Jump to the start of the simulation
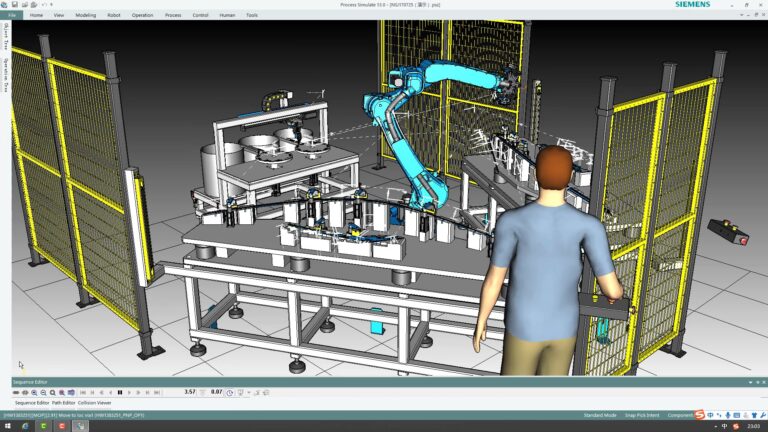Image resolution: width=768 pixels, height=432 pixels. pos(83,392)
